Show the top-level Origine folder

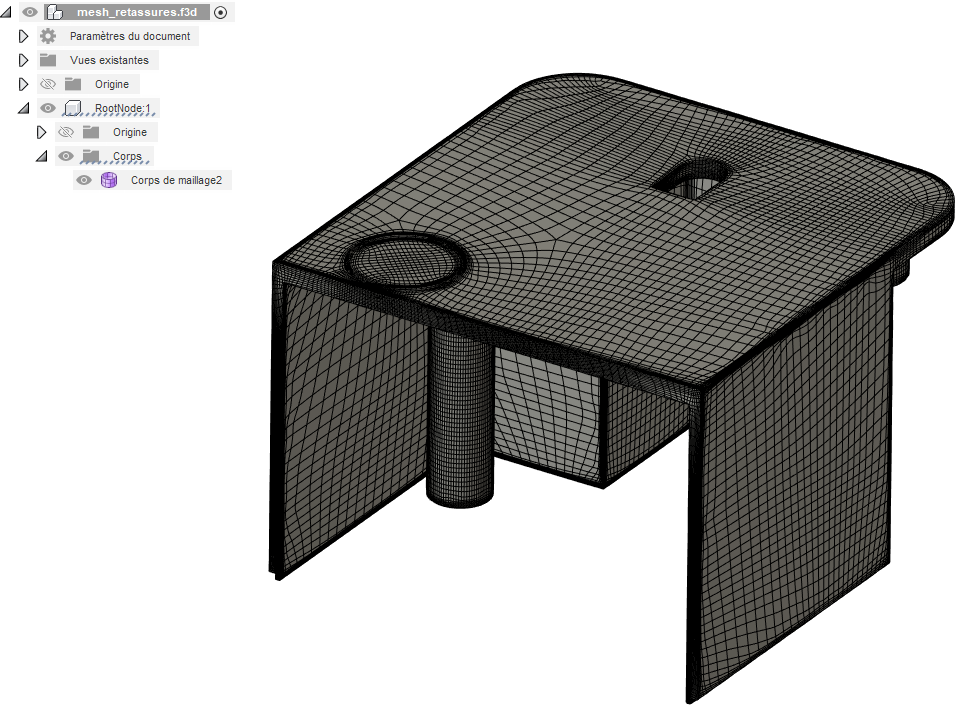pyautogui.click(x=48, y=84)
